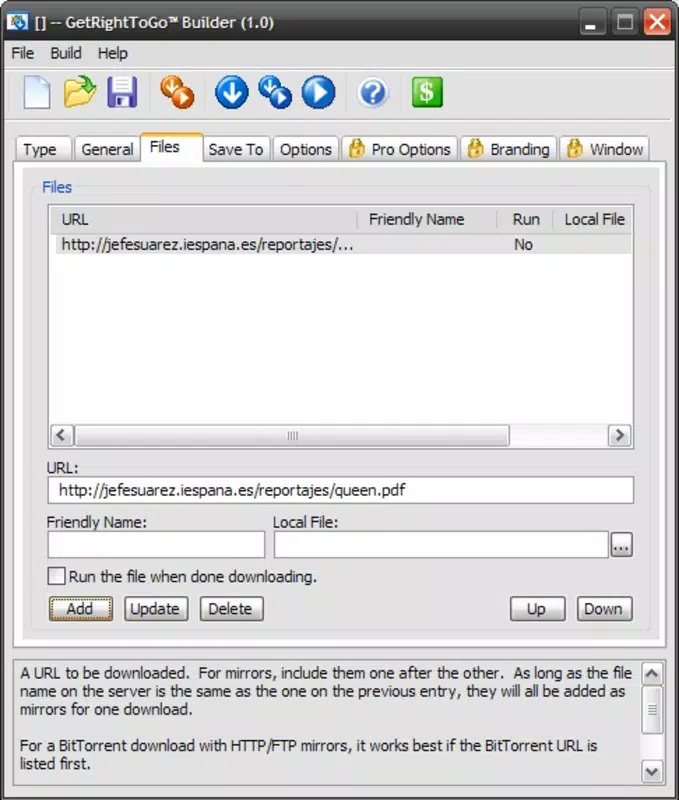This screenshot has width=679, height=800.
Task: Select the jefesuarez.iespana.es row in file list
Action: 341,244
